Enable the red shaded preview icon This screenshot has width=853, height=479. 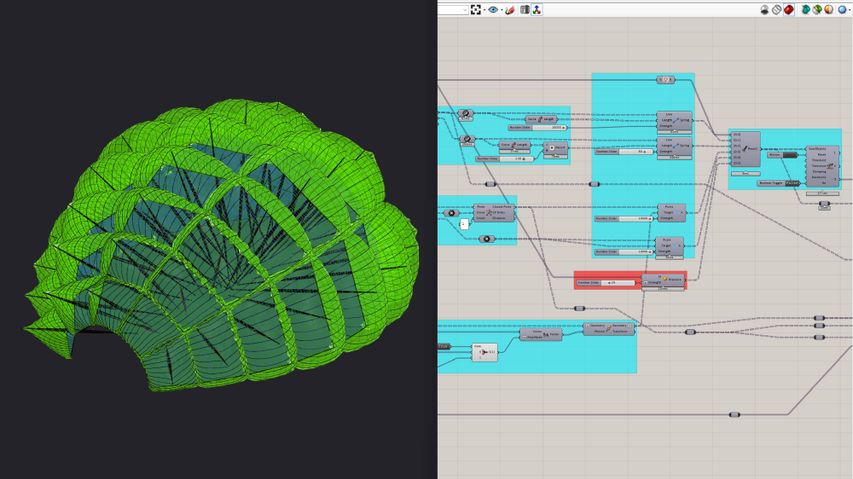pos(789,10)
